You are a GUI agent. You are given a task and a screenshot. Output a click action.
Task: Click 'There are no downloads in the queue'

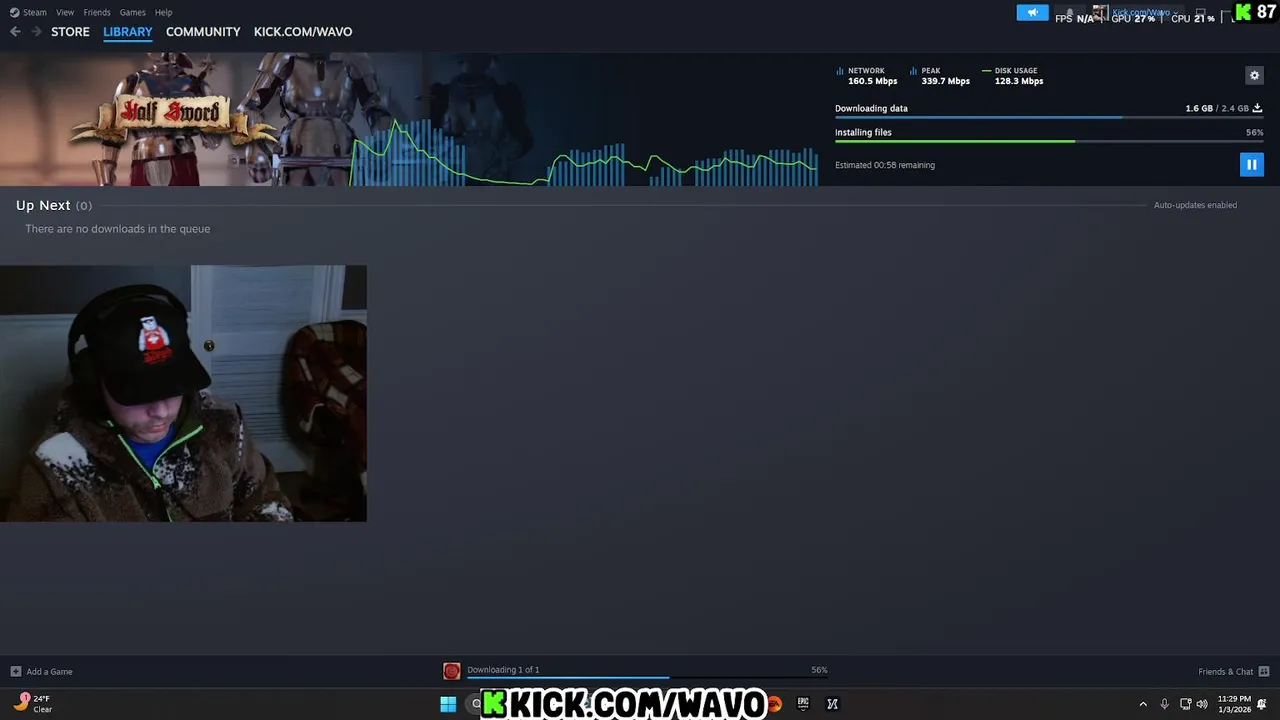tap(117, 229)
